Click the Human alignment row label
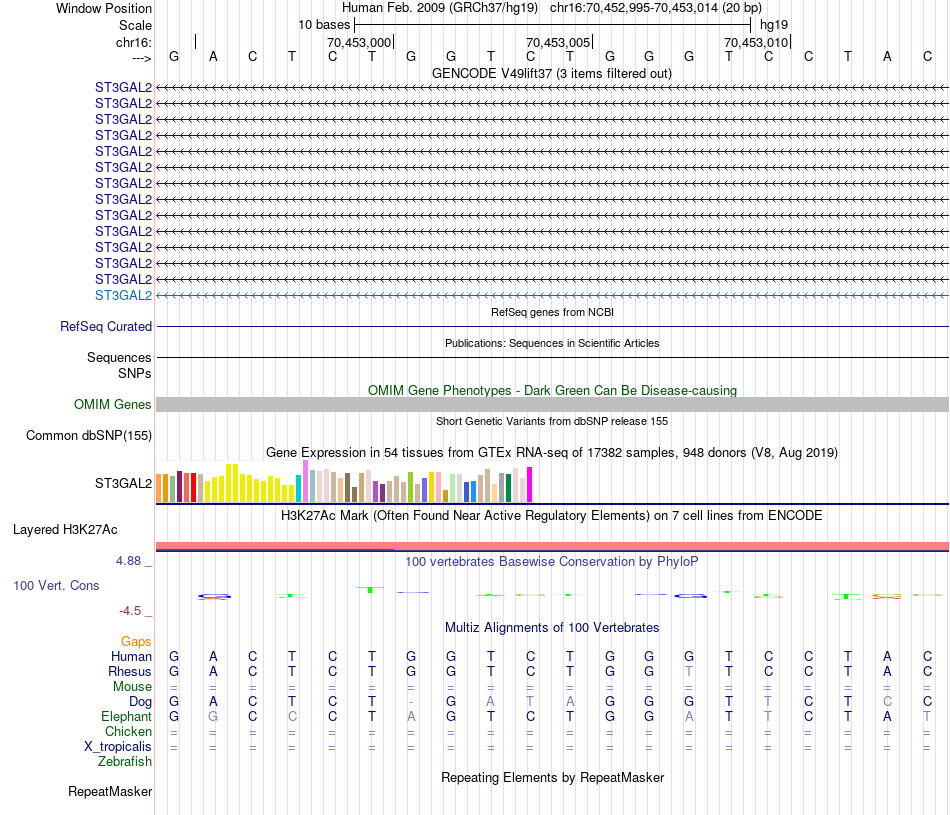The height and width of the screenshot is (815, 950). click(131, 656)
